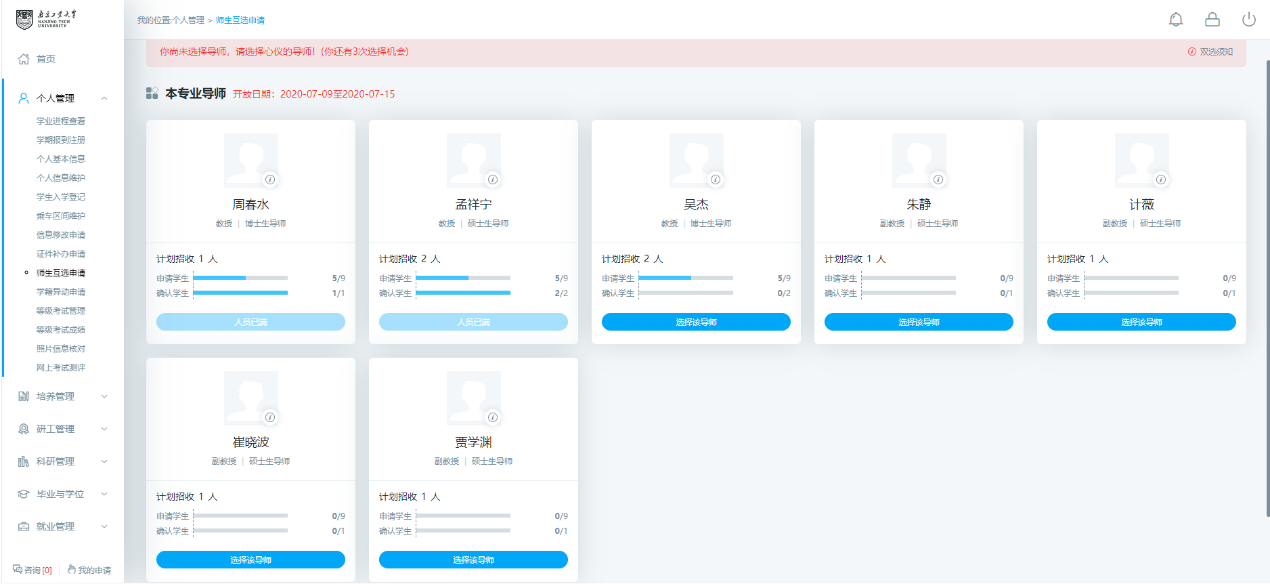The width and height of the screenshot is (1270, 584).
Task: Click 选择该导师 button for 崔晓波
Action: (250, 560)
